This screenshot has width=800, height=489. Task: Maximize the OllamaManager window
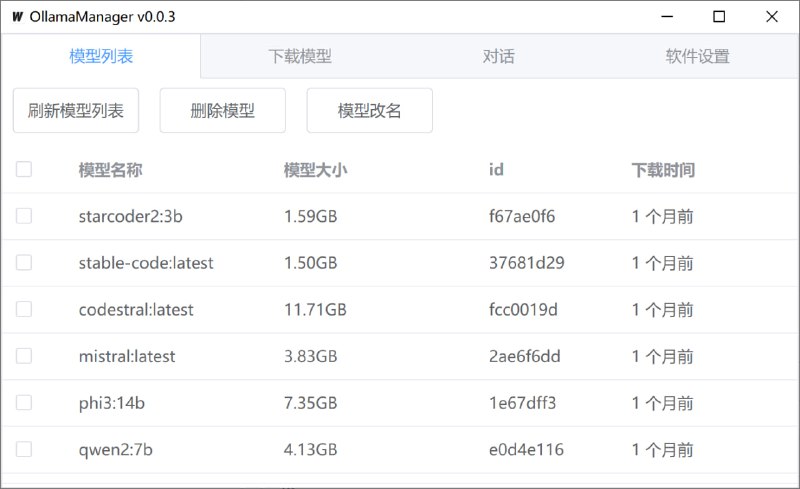pos(719,17)
